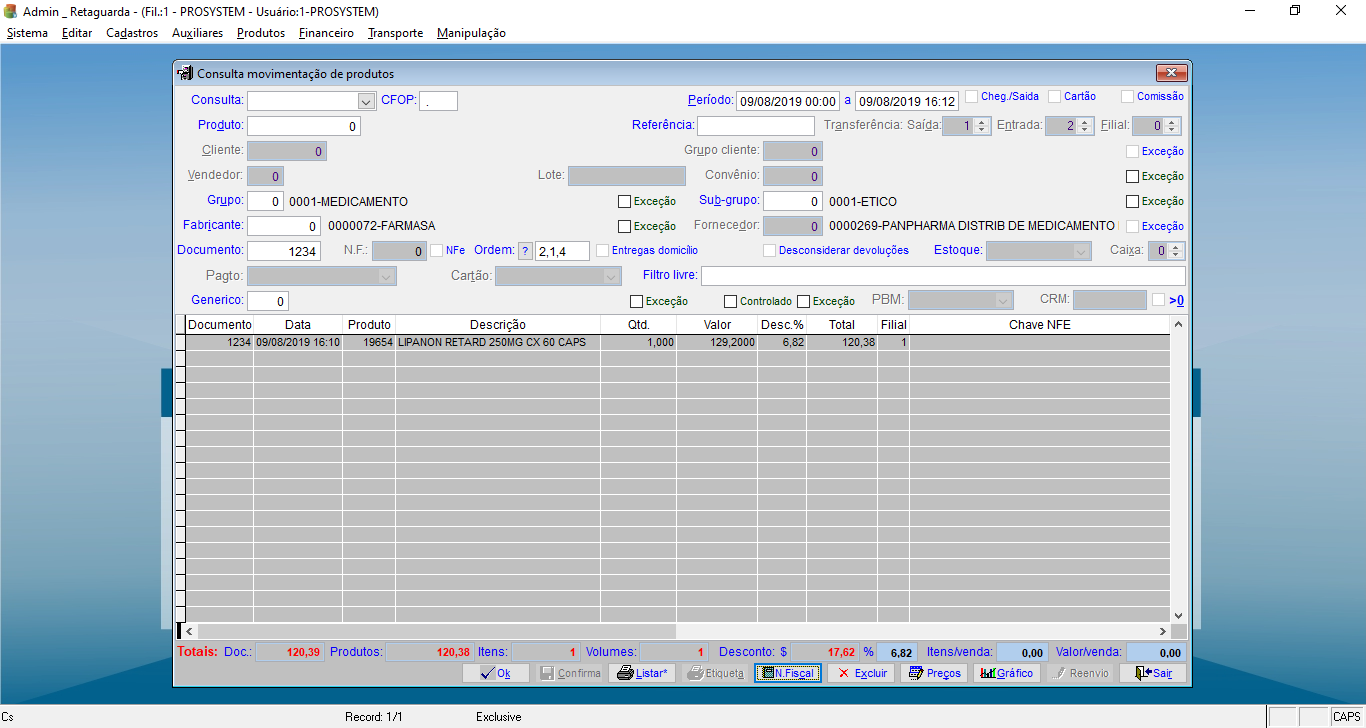Click the Documento field containing 1234
1366x728 pixels.
pyautogui.click(x=284, y=251)
